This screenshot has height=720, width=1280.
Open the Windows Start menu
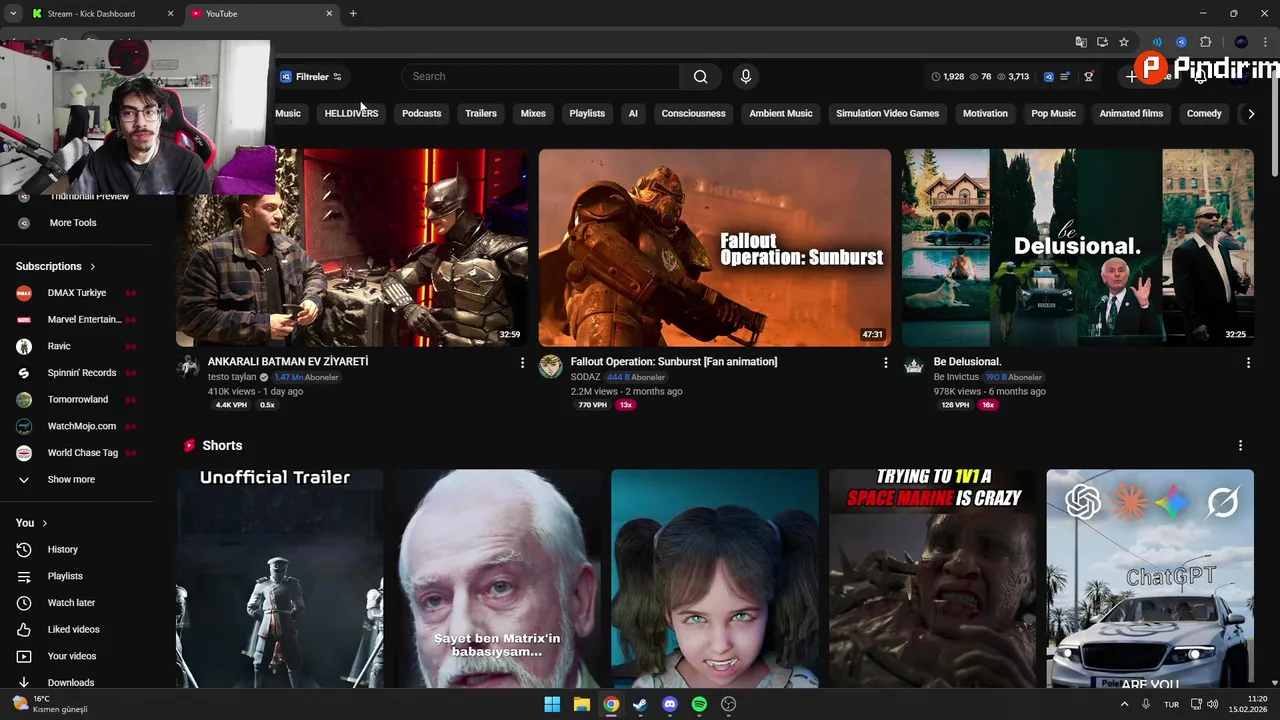coord(552,704)
